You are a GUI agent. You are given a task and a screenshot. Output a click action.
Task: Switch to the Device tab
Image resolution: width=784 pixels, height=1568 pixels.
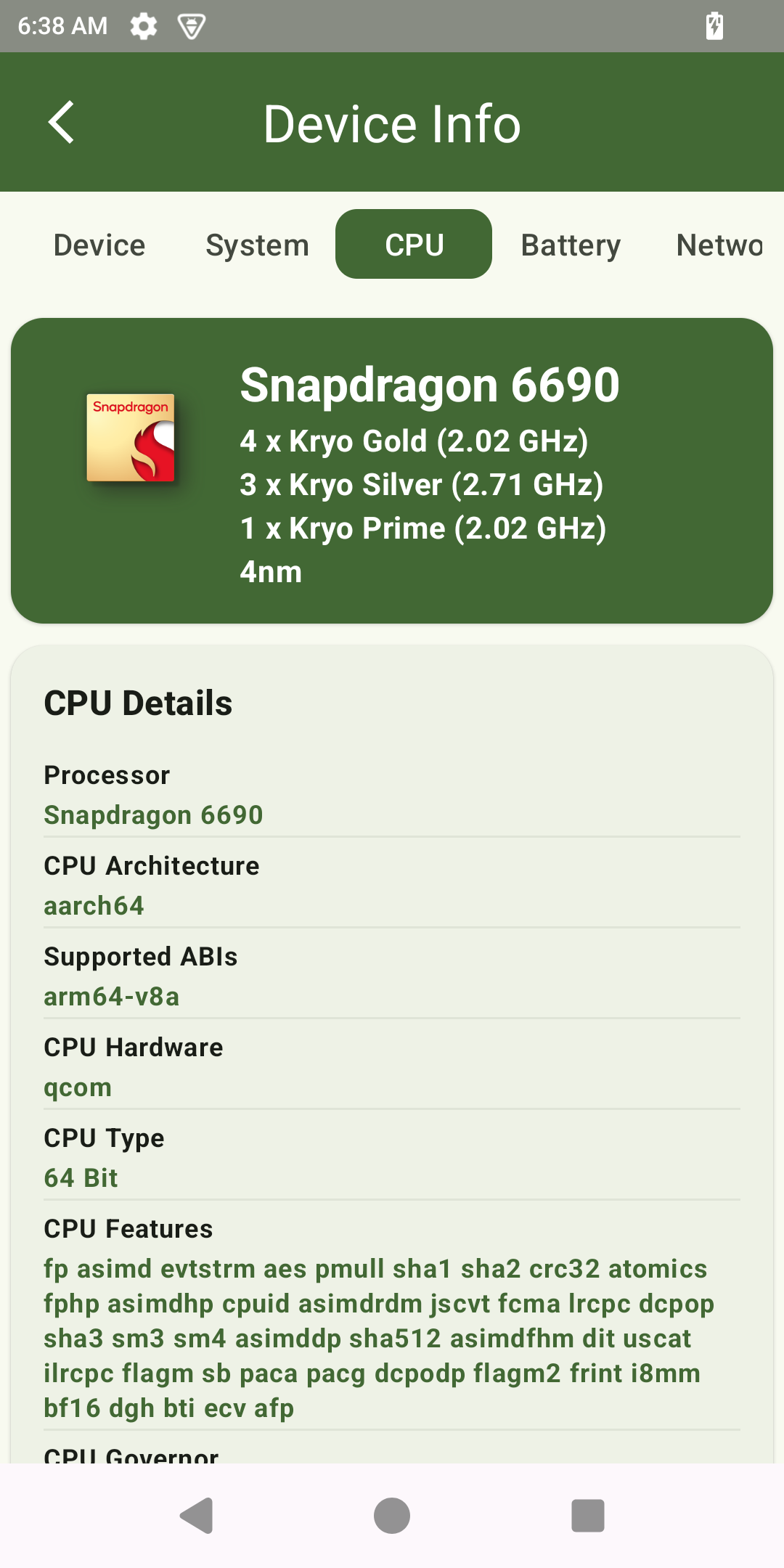(x=99, y=245)
